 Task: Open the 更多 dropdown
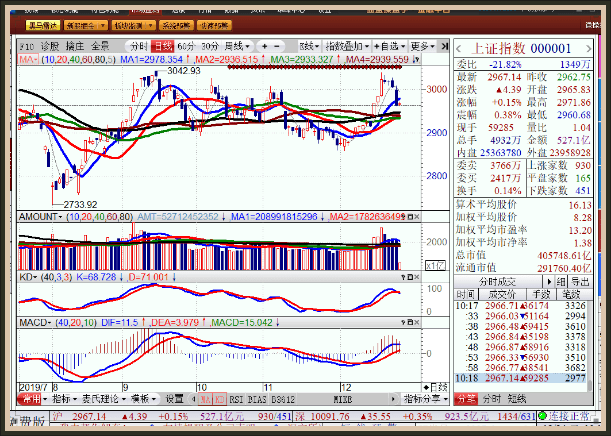423,46
